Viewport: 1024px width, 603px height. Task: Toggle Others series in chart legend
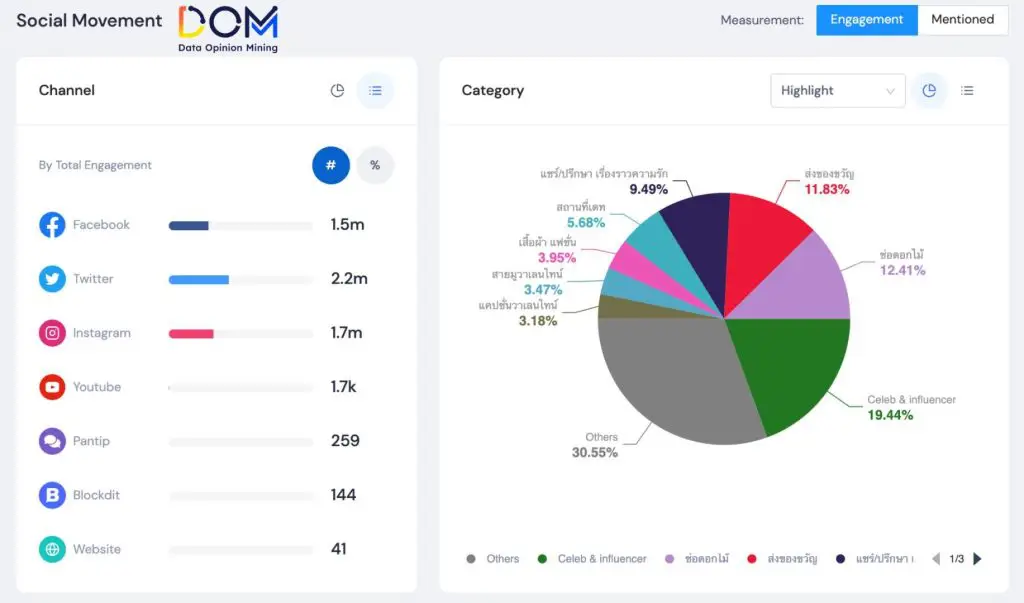tap(494, 559)
